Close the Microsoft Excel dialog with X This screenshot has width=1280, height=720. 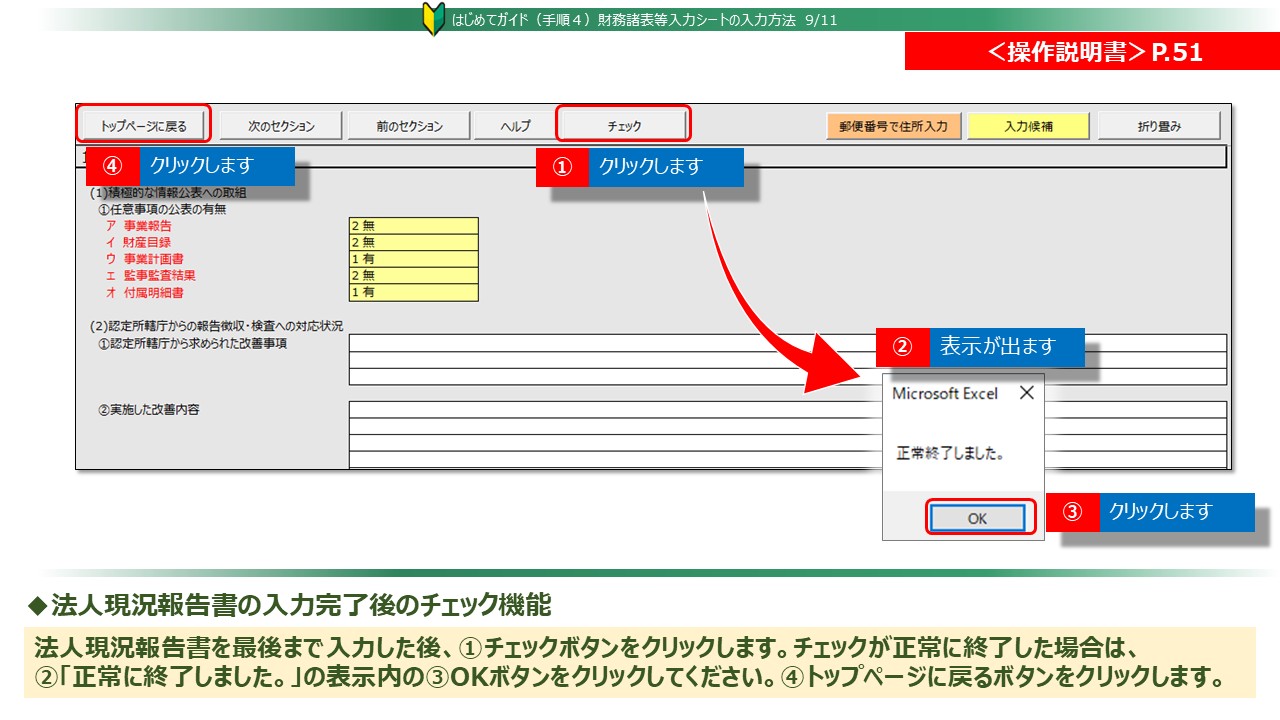click(x=1026, y=393)
